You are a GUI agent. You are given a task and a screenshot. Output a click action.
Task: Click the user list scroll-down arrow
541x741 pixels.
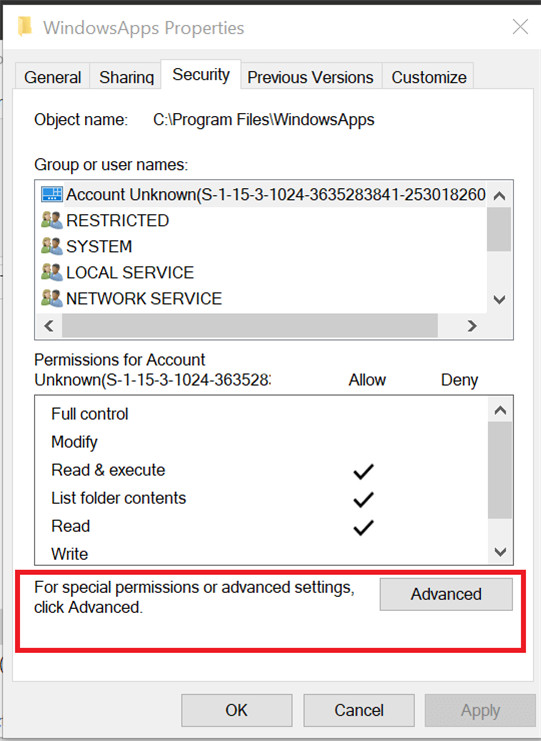[x=499, y=299]
